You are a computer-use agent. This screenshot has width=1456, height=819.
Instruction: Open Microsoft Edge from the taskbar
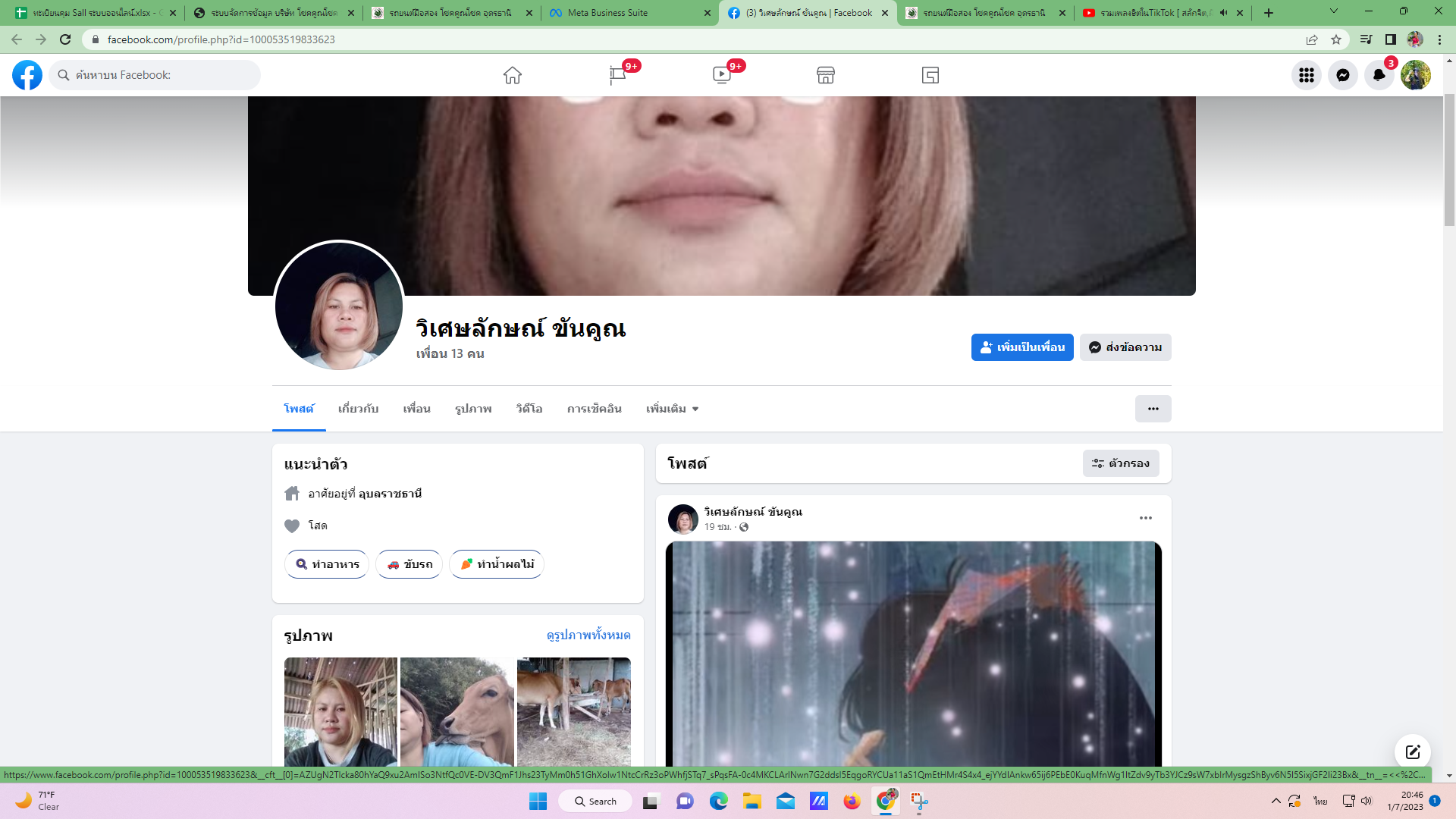tap(718, 801)
